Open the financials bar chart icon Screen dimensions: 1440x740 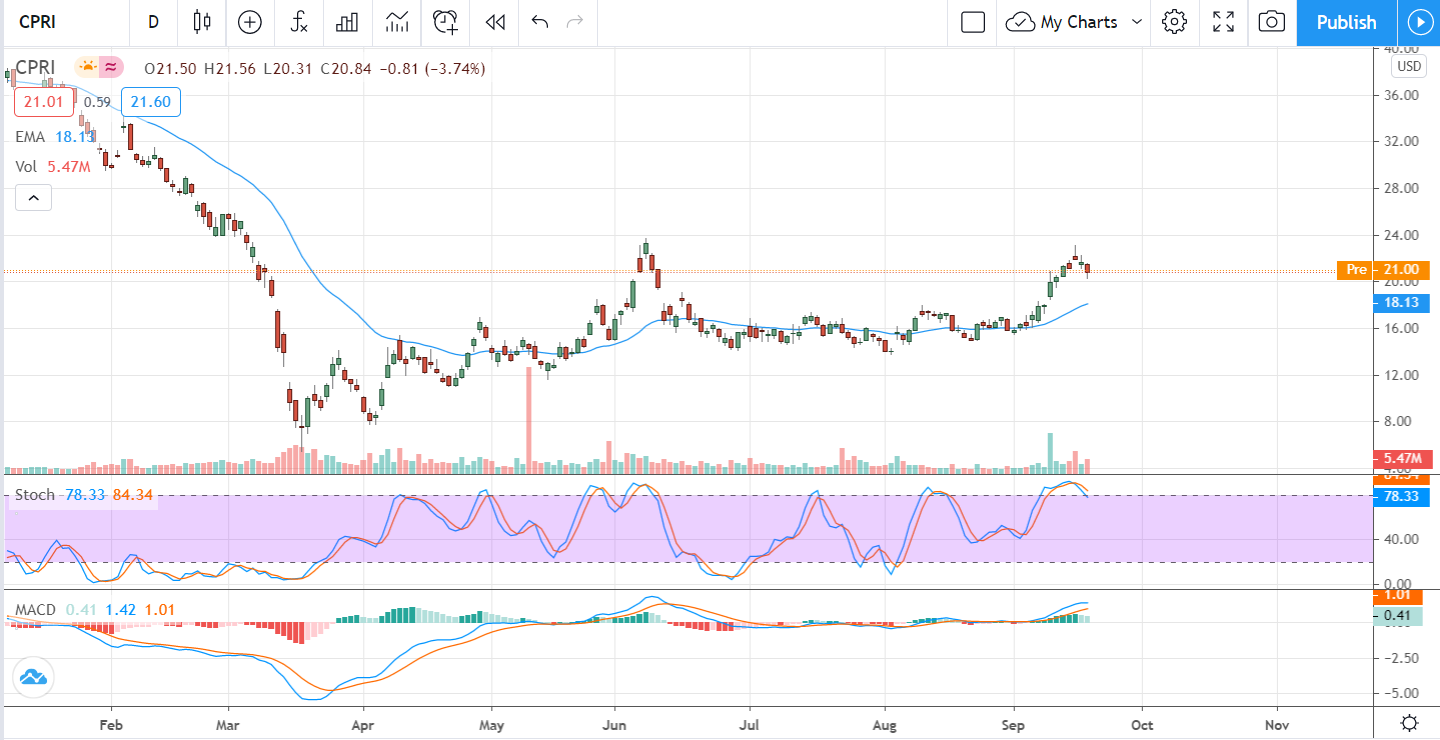[348, 22]
